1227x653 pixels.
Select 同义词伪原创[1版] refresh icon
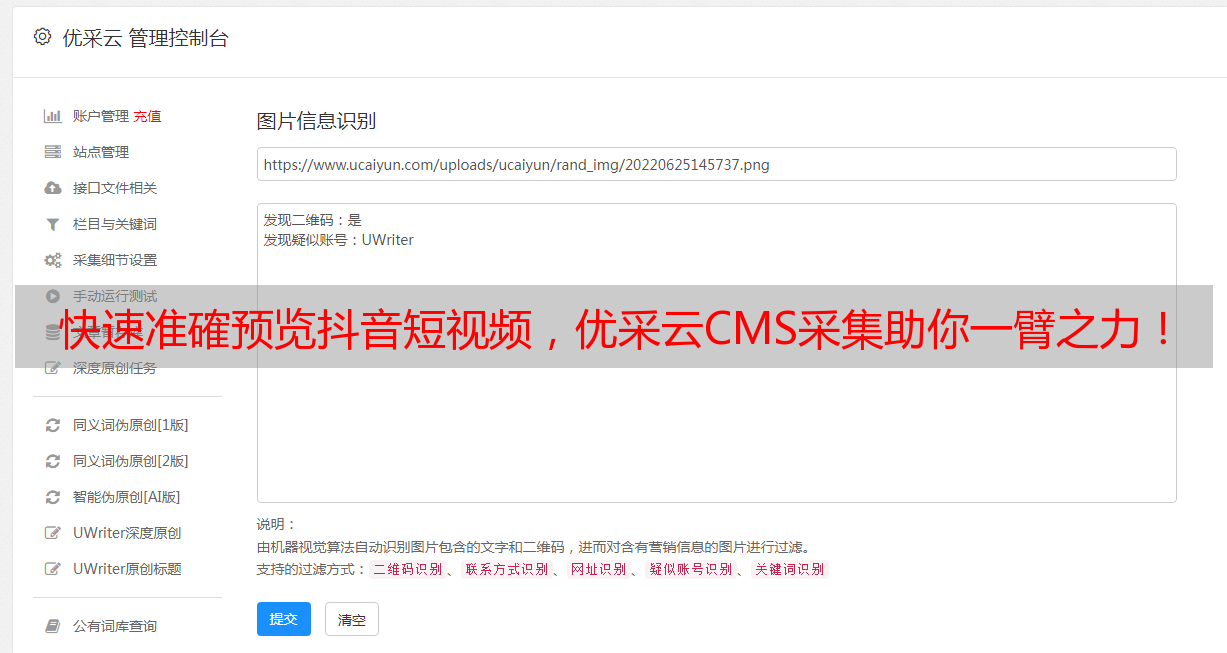[x=53, y=425]
